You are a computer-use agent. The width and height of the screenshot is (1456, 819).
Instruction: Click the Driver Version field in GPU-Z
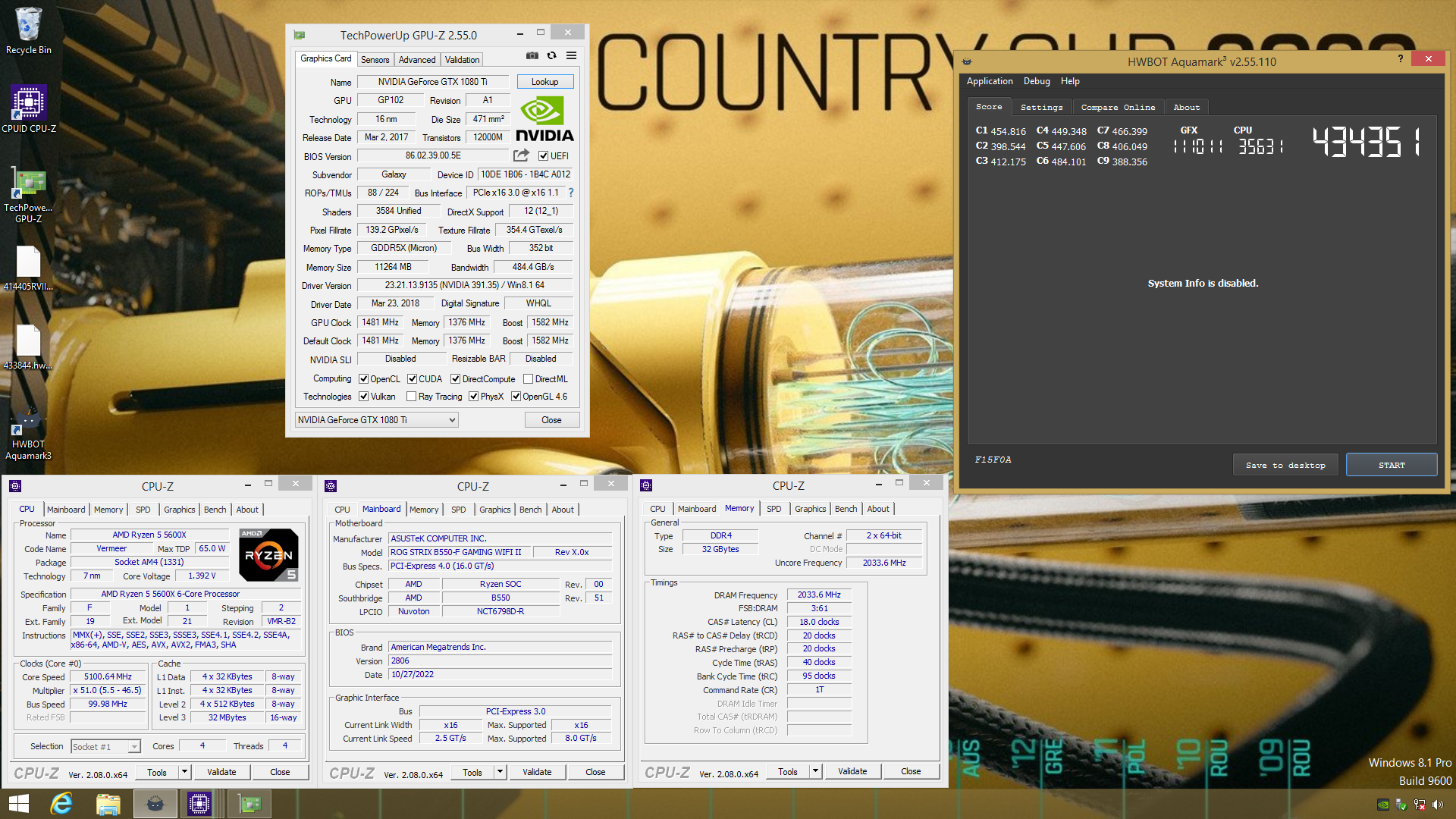(x=464, y=285)
